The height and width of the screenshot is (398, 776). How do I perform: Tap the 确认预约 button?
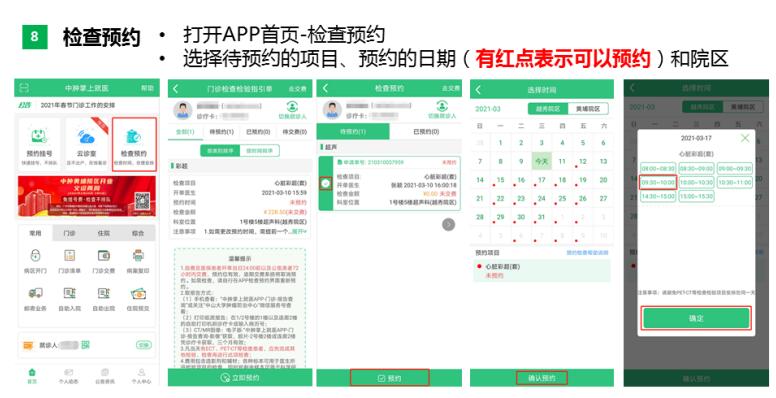pos(541,378)
